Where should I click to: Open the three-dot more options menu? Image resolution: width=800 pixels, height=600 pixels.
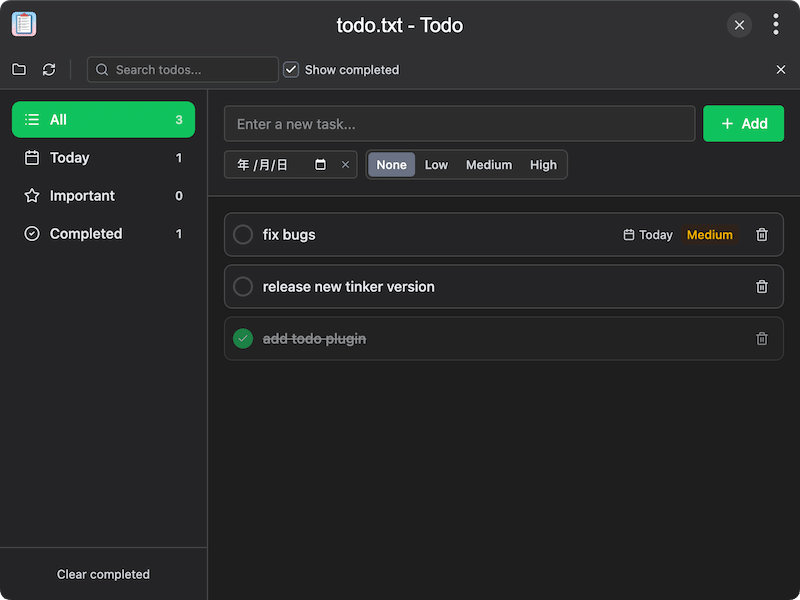tap(776, 25)
